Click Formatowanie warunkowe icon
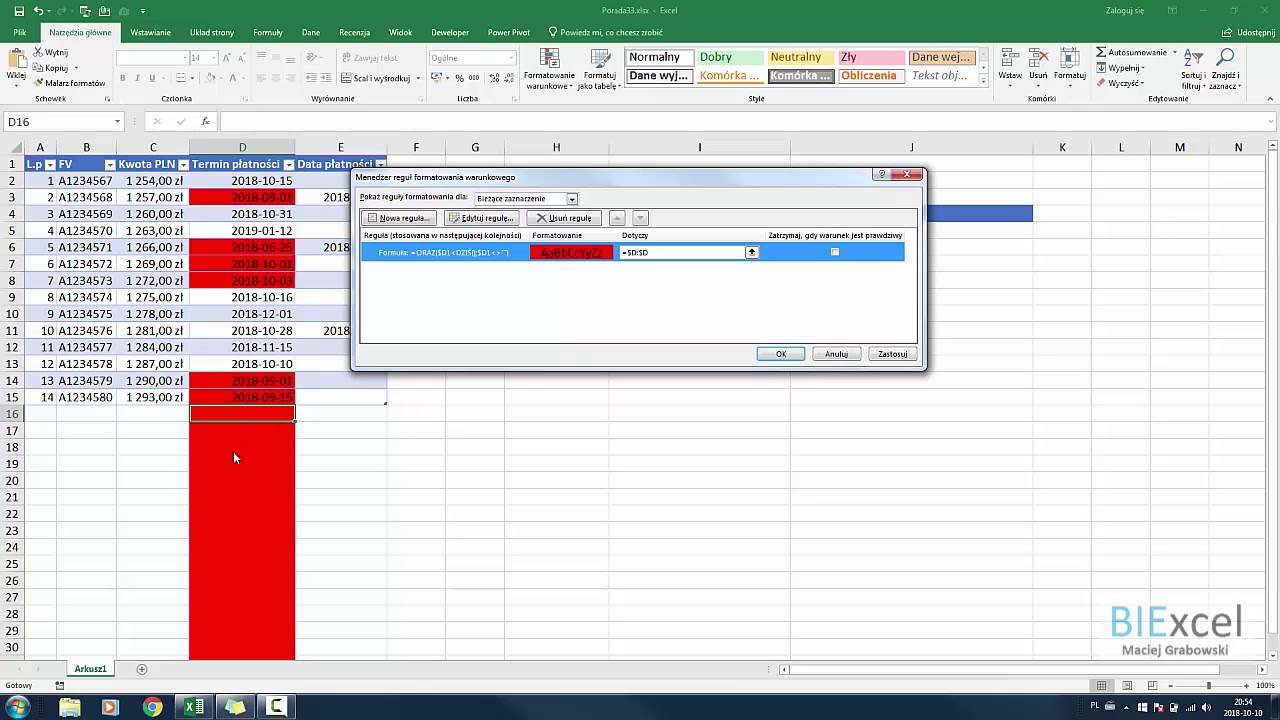This screenshot has width=1280, height=720. coord(549,58)
